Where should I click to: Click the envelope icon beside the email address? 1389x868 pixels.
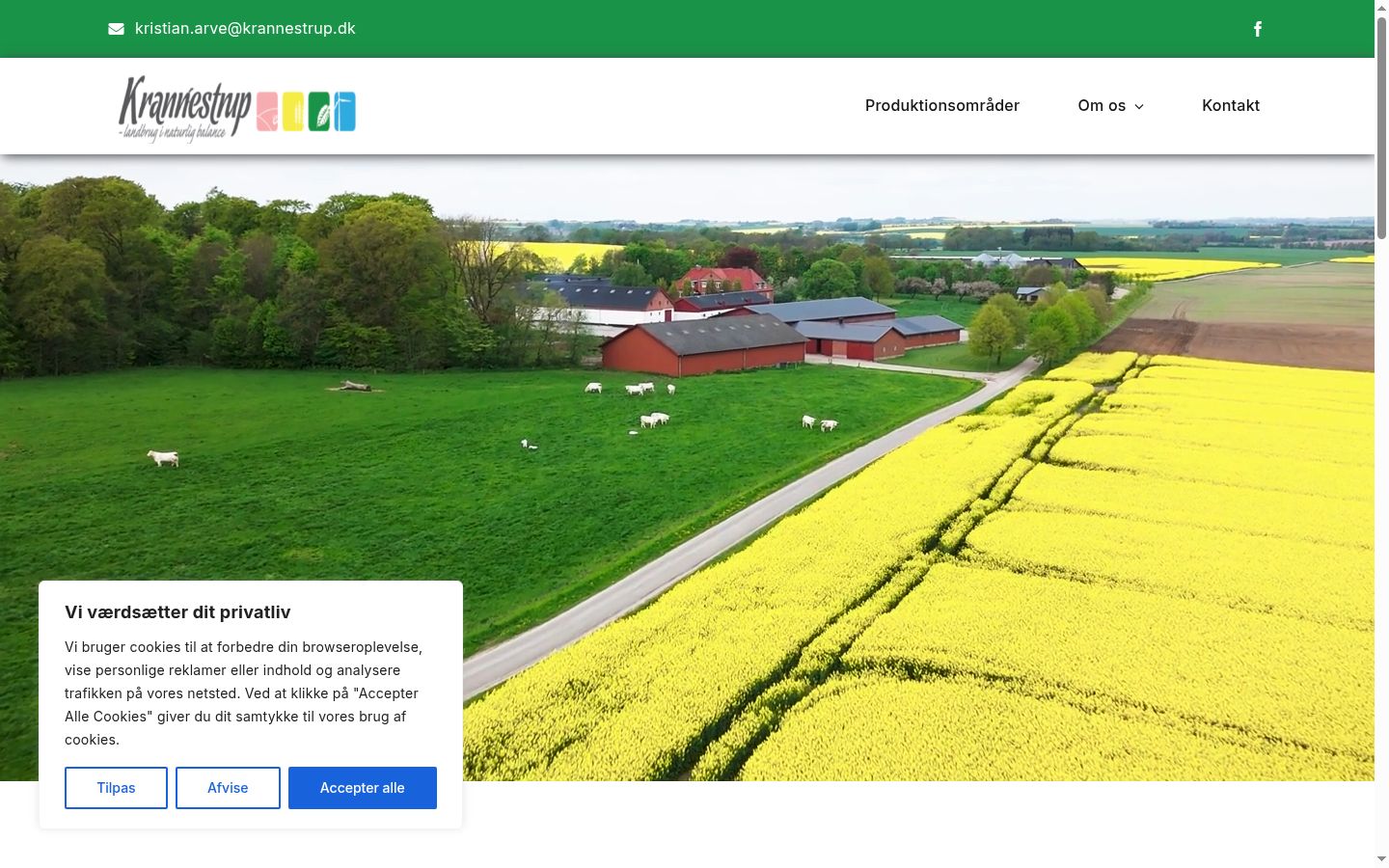point(116,29)
